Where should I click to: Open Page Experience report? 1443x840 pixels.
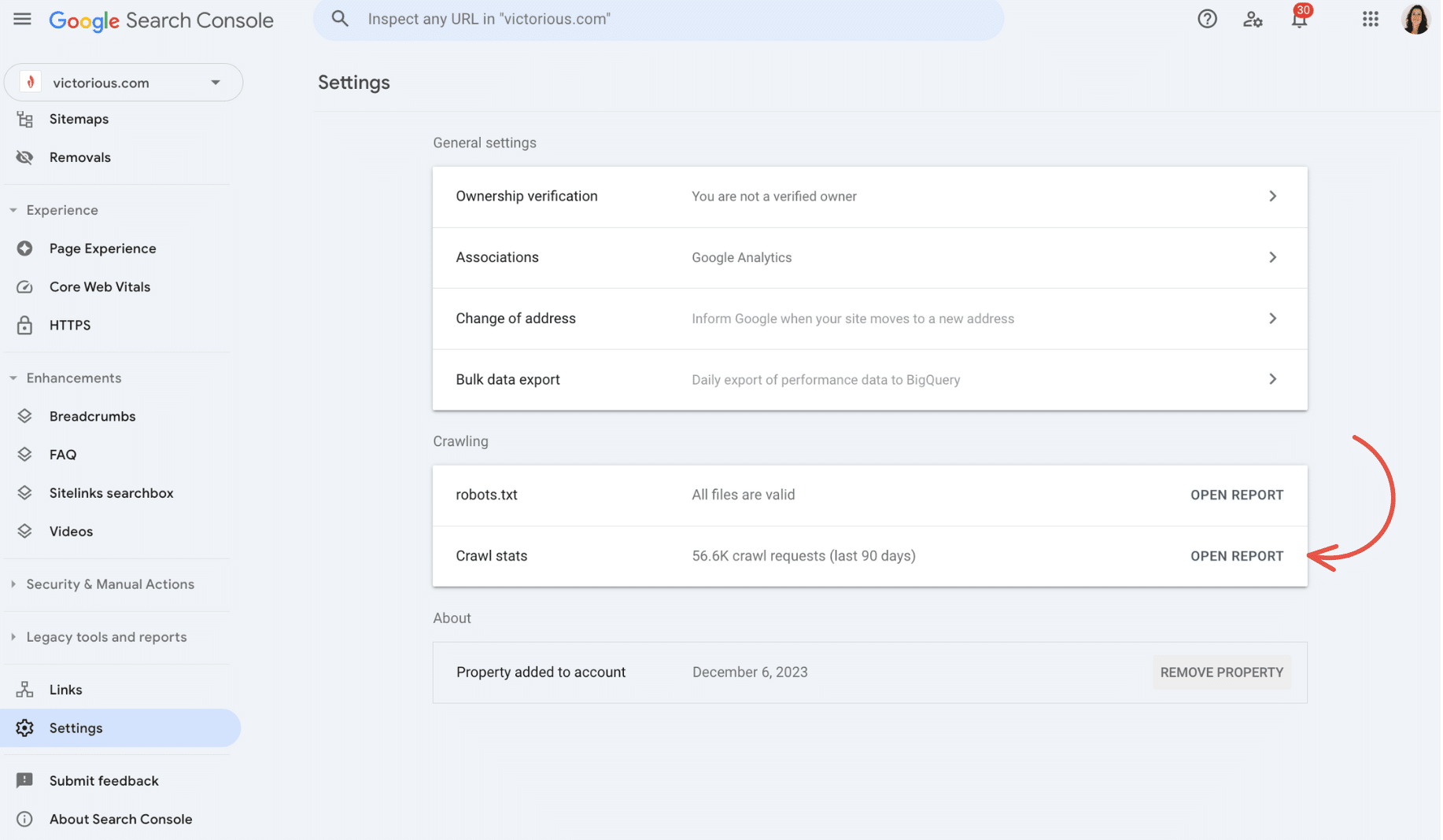(x=103, y=249)
